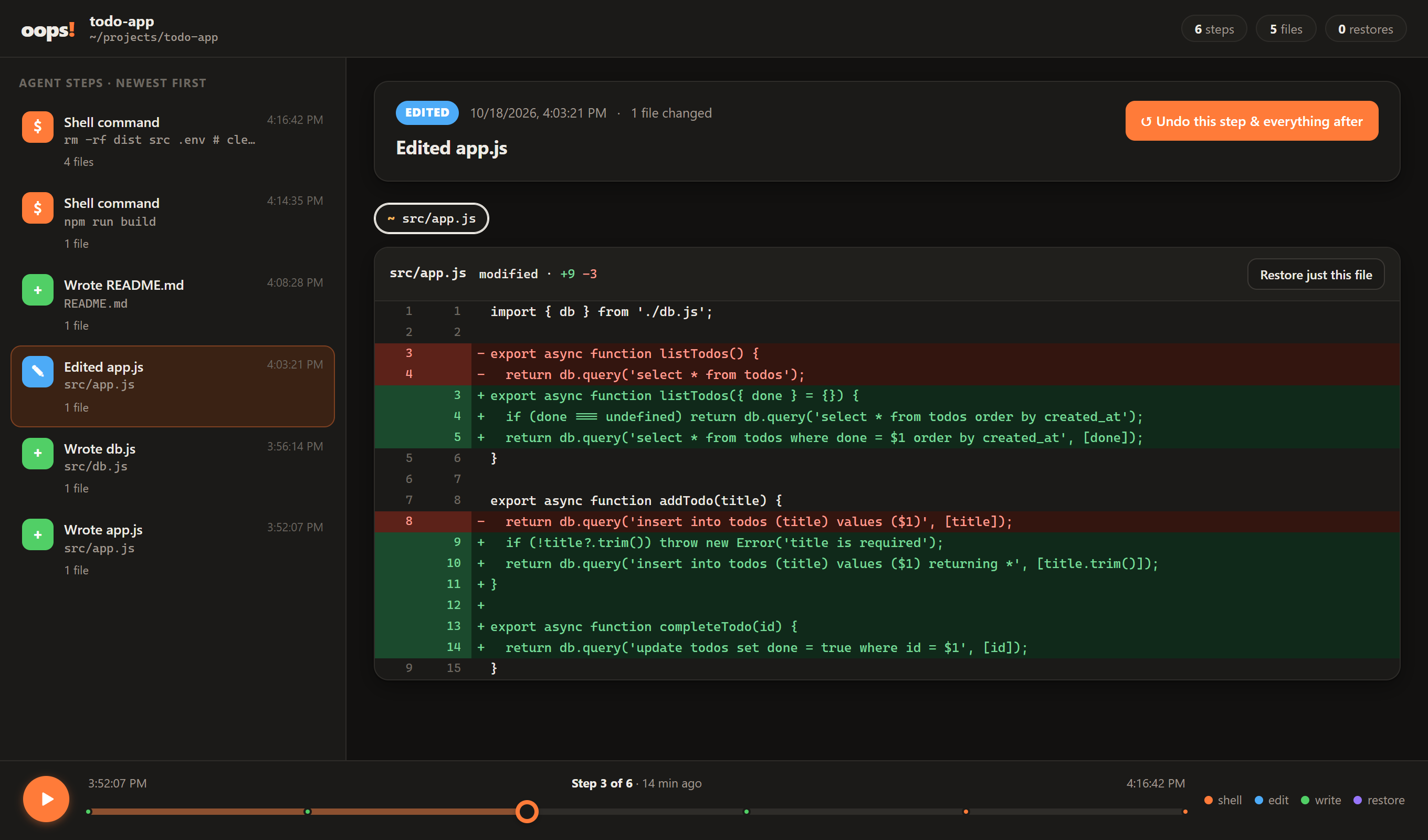Screen dimensions: 1428x840
Task: Open the 6 steps counter pill
Action: pyautogui.click(x=1214, y=29)
